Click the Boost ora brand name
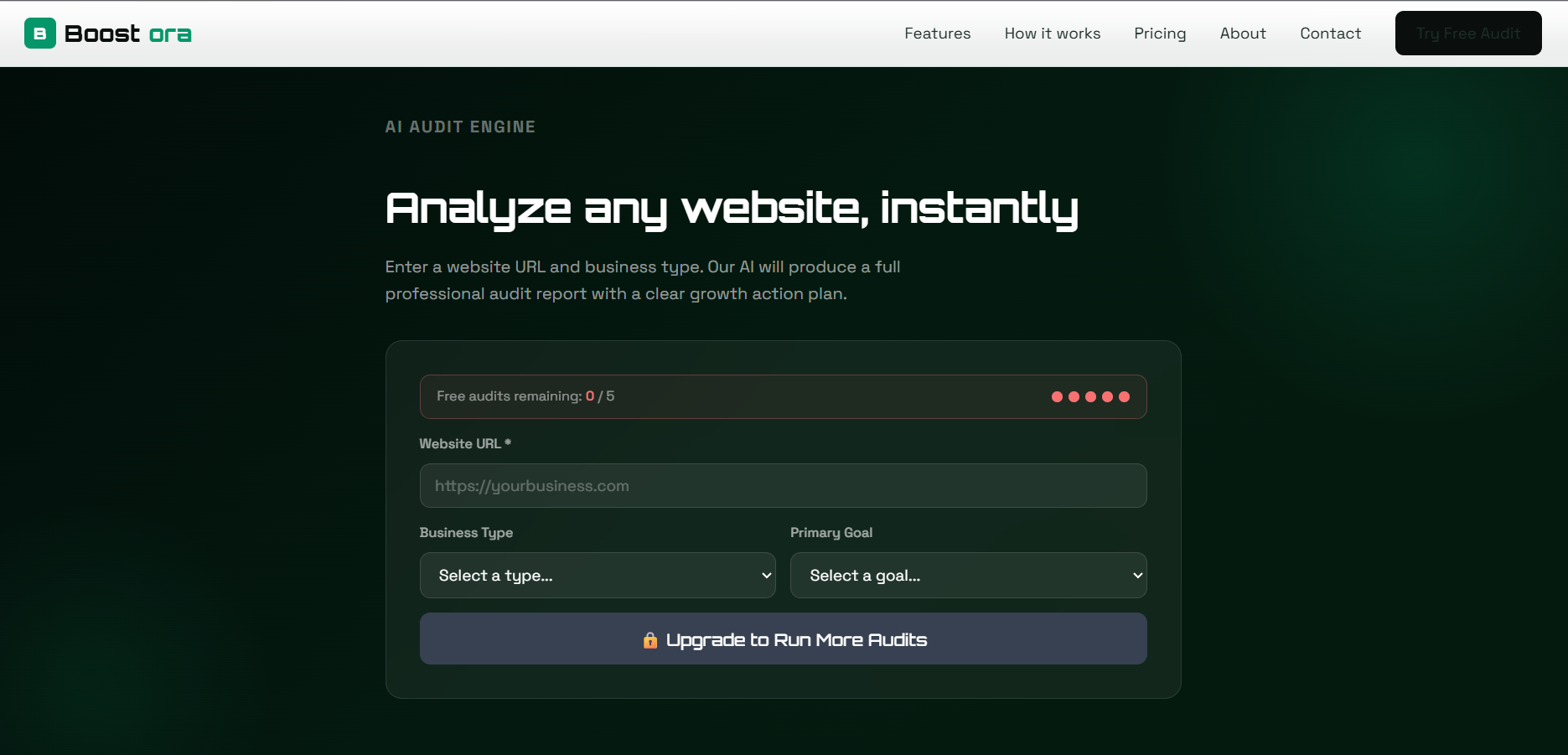Viewport: 1568px width, 755px height. tap(128, 34)
